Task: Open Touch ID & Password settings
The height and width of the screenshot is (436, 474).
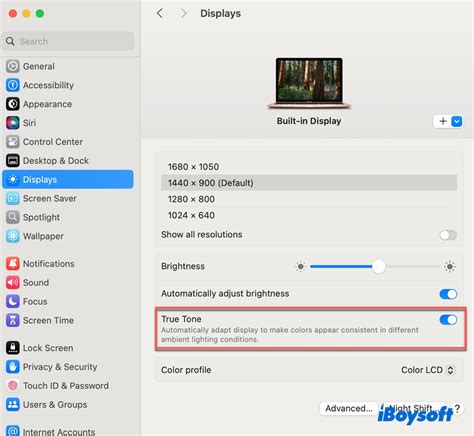Action: pyautogui.click(x=68, y=385)
